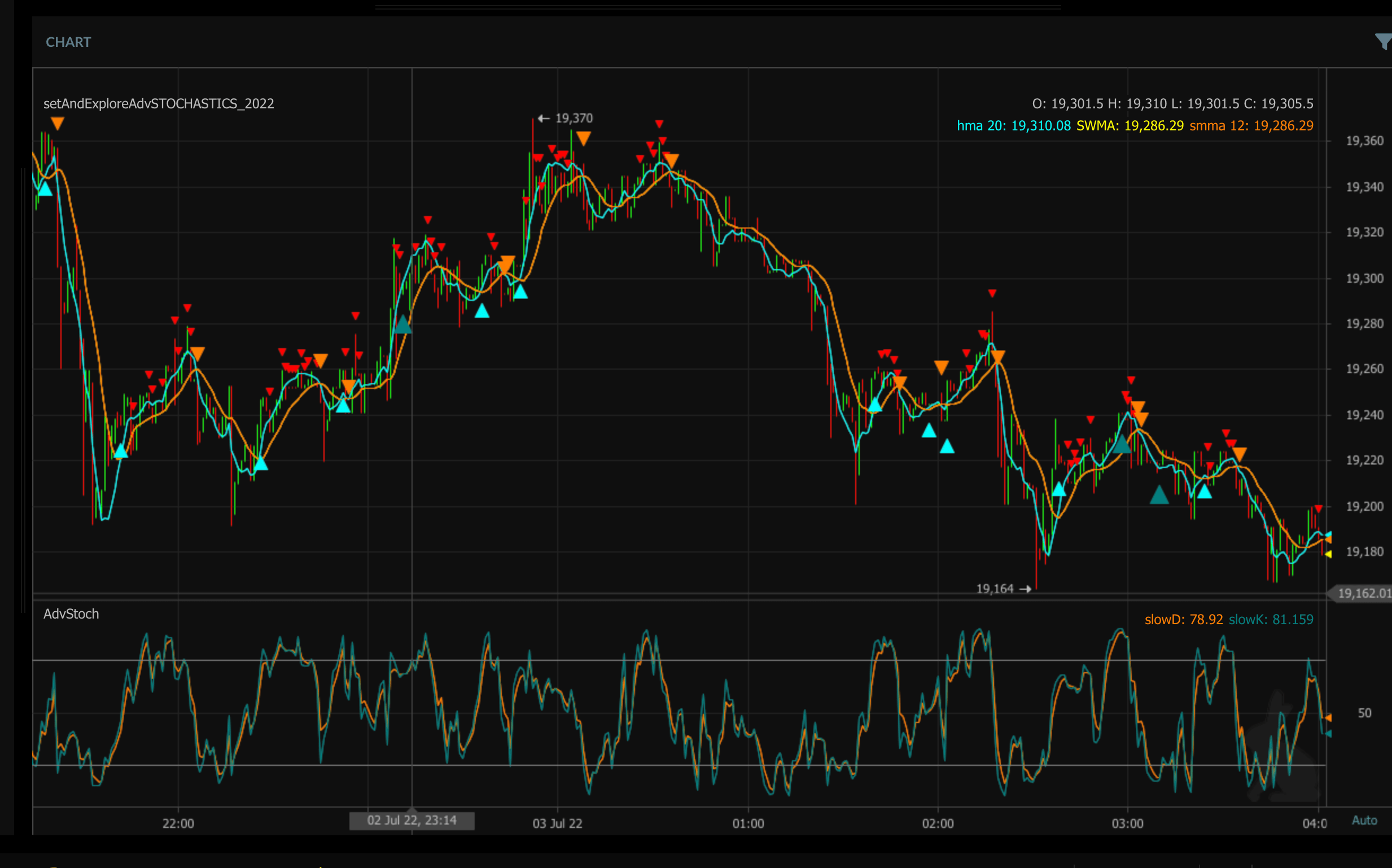
Task: Click the 19,164 low price annotation
Action: 1004,589
